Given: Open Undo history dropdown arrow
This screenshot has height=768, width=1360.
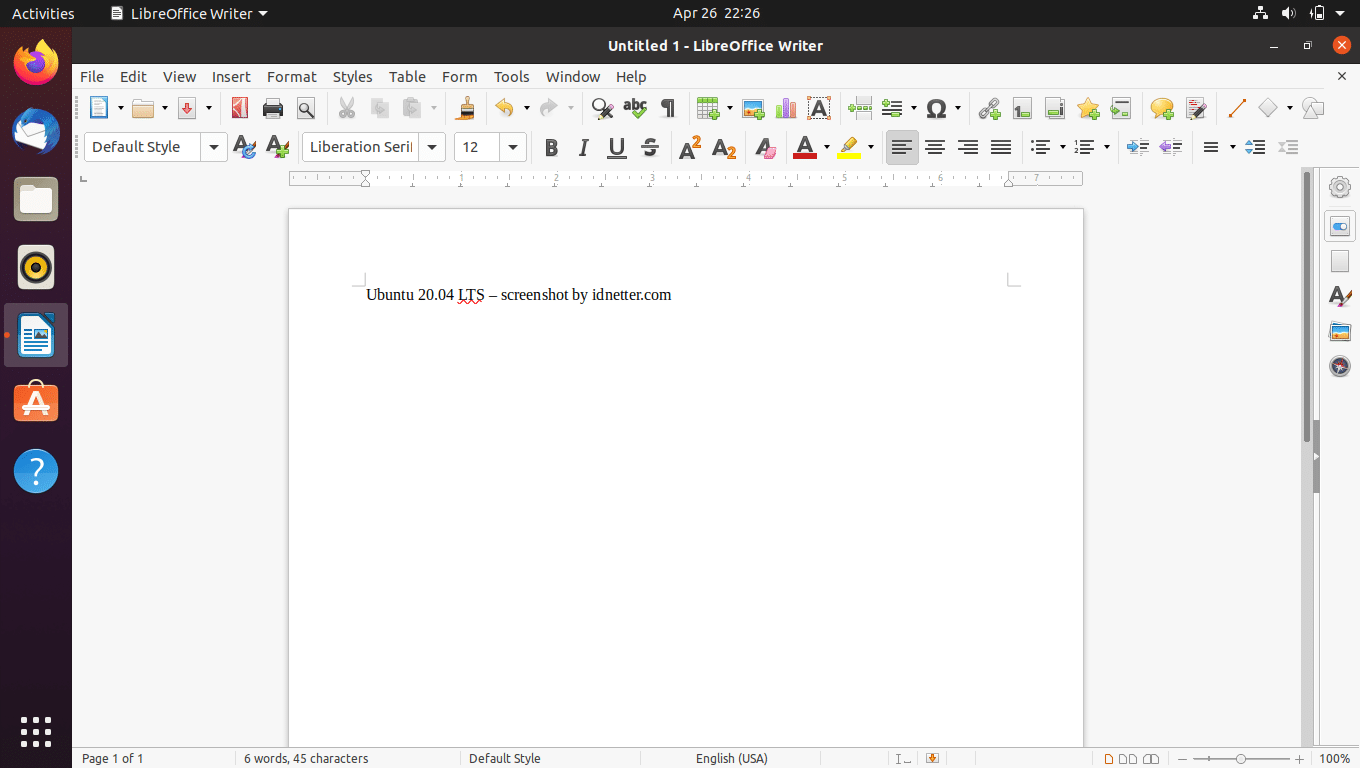Looking at the screenshot, I should (x=527, y=108).
